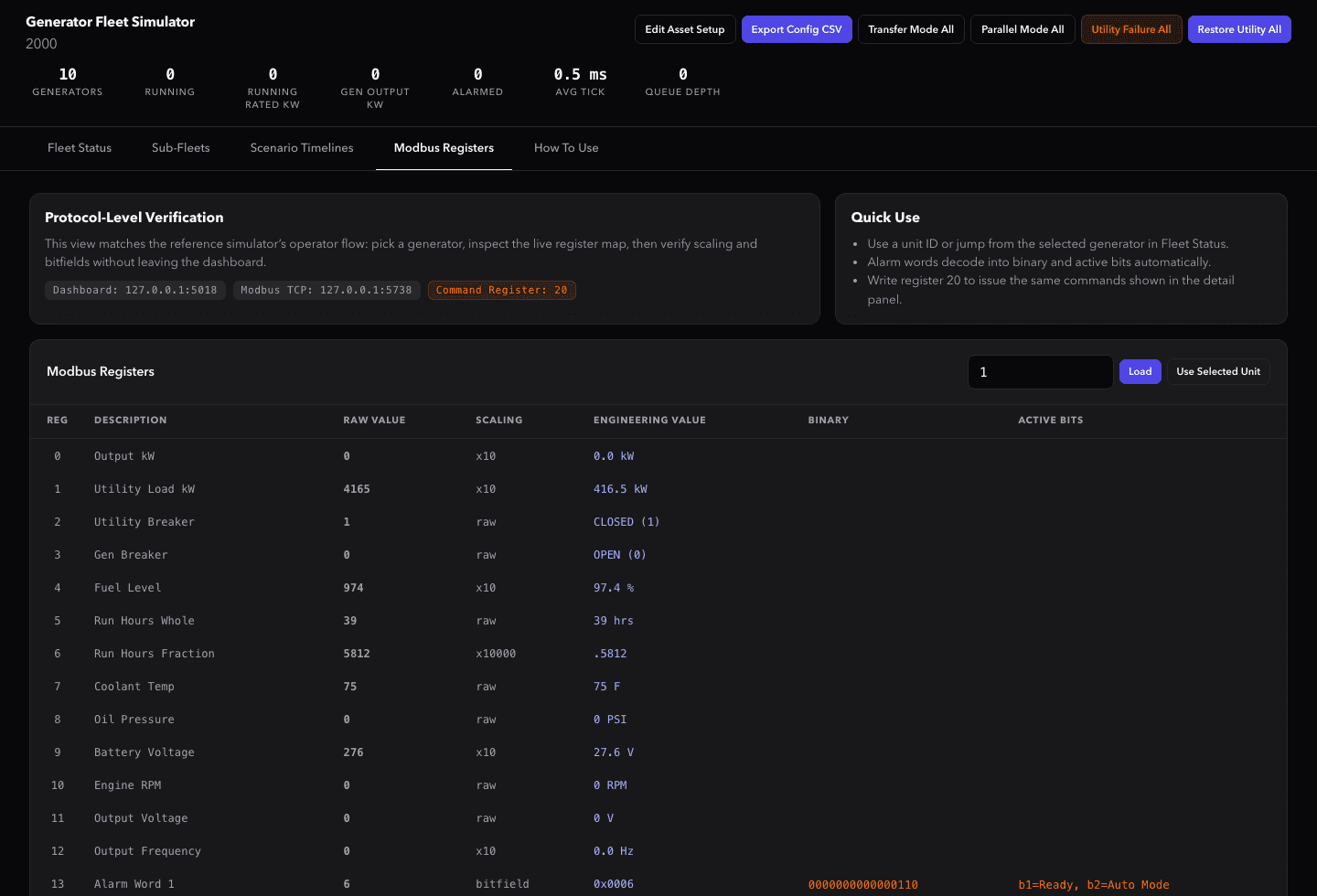Select the Output kW register row
The image size is (1317, 896).
pos(658,456)
